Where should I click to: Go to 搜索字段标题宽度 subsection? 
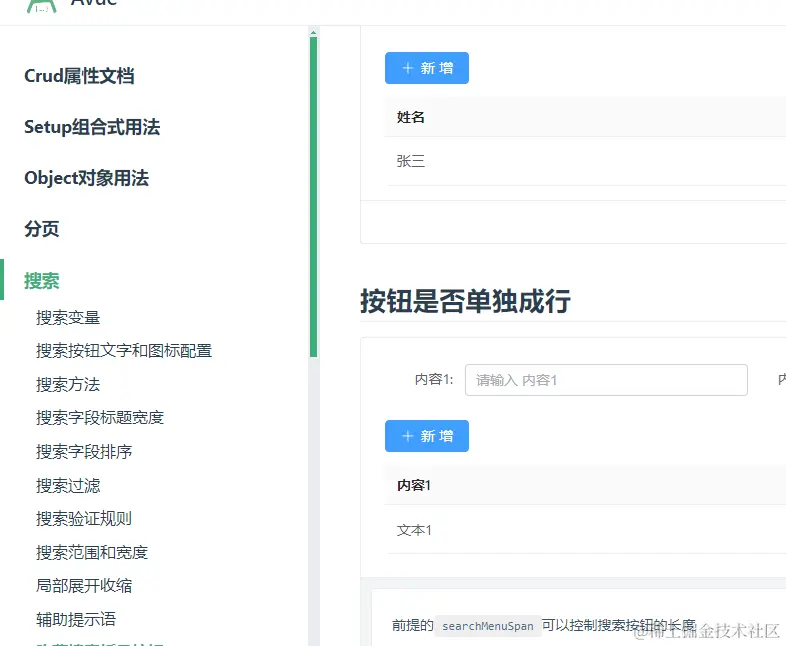click(100, 417)
